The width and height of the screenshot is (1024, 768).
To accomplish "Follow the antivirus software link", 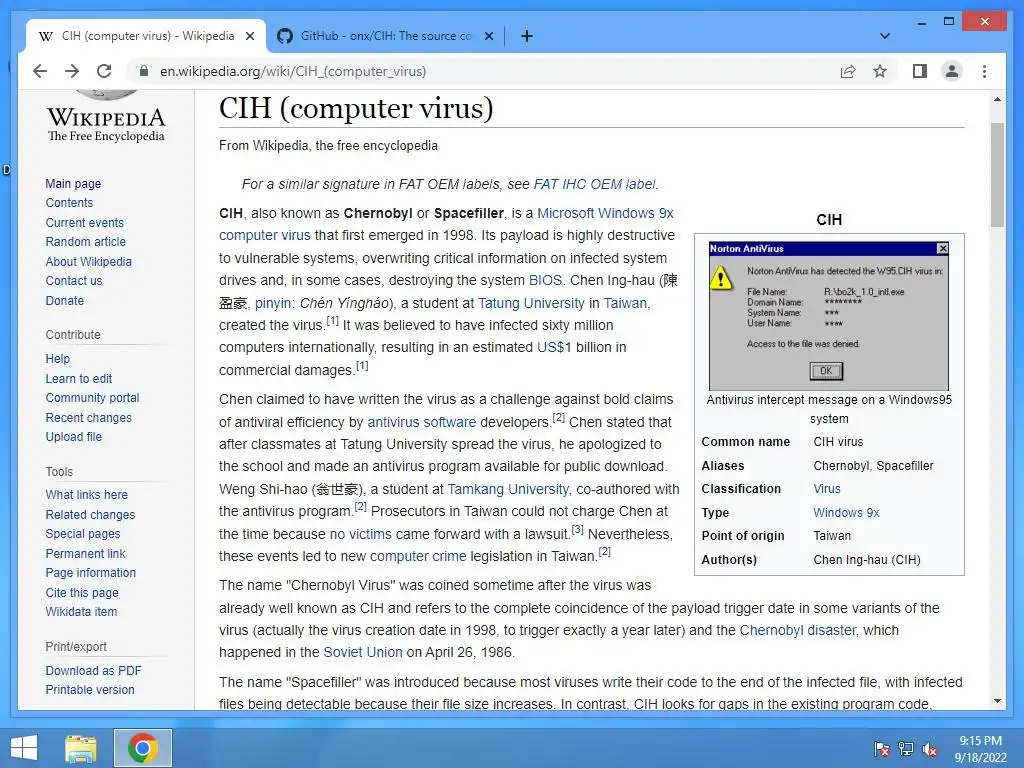I will pyautogui.click(x=422, y=422).
